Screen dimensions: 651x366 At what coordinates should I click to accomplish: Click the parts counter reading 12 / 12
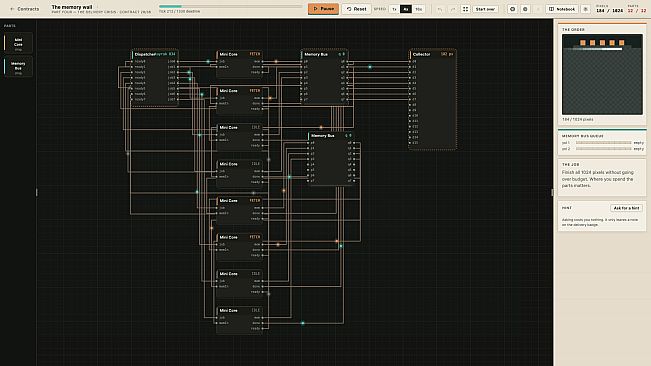click(x=636, y=9)
